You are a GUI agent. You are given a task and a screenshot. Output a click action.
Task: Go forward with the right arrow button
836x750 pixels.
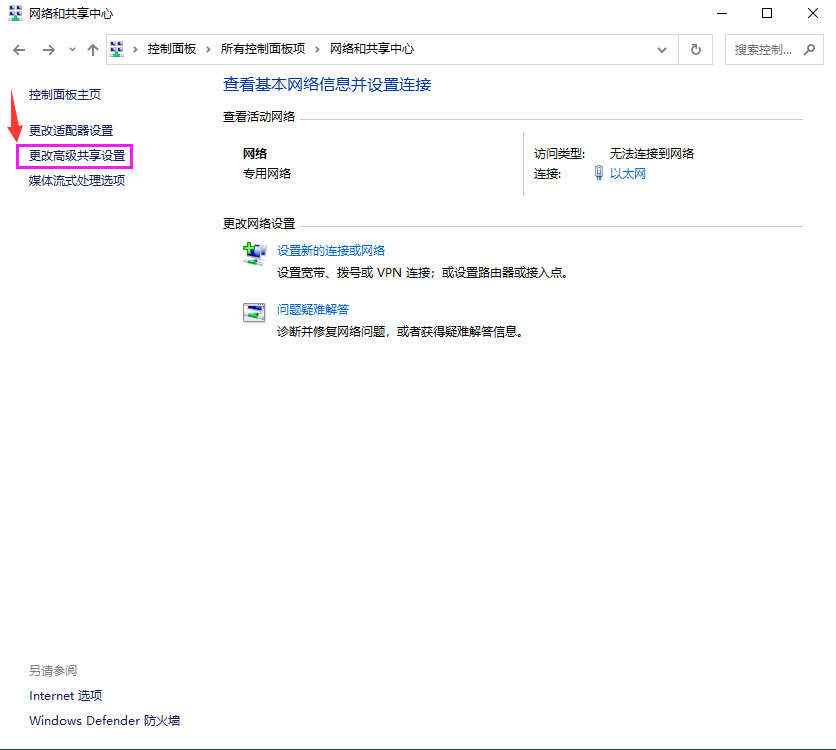49,50
